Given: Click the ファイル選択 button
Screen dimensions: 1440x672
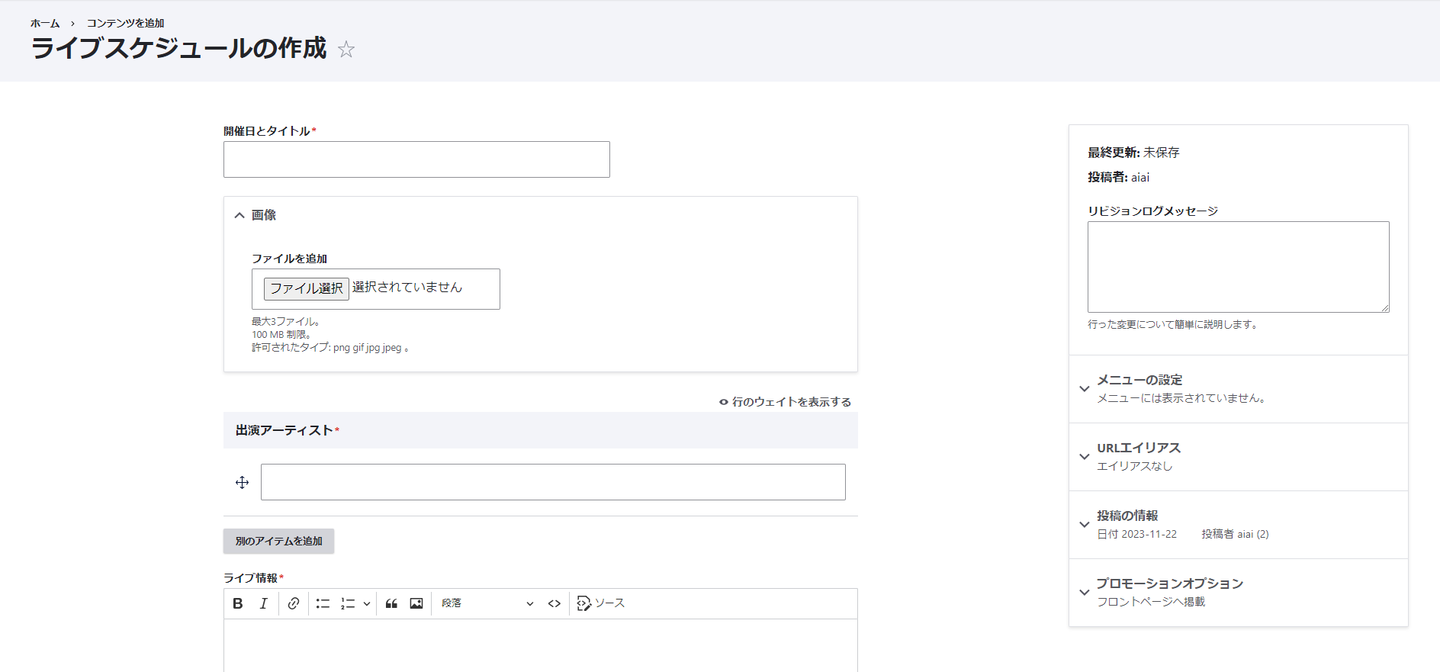Looking at the screenshot, I should click(306, 288).
